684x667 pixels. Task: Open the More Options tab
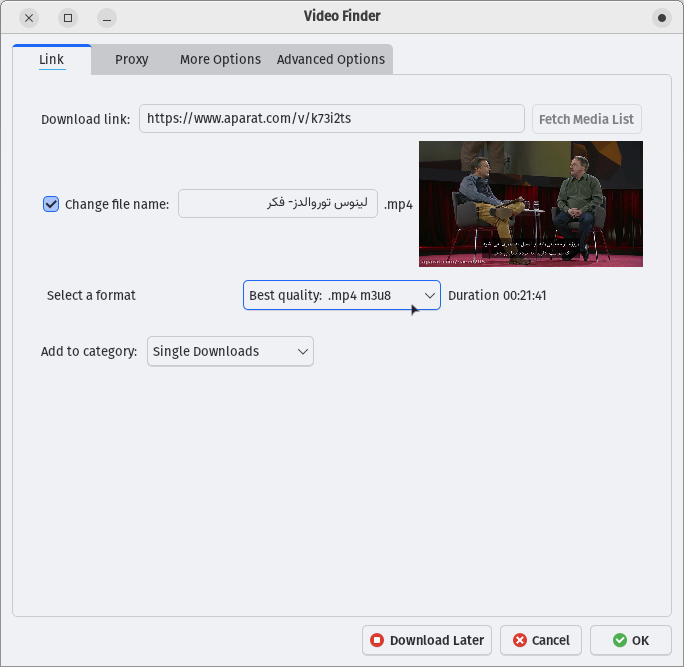pos(220,59)
